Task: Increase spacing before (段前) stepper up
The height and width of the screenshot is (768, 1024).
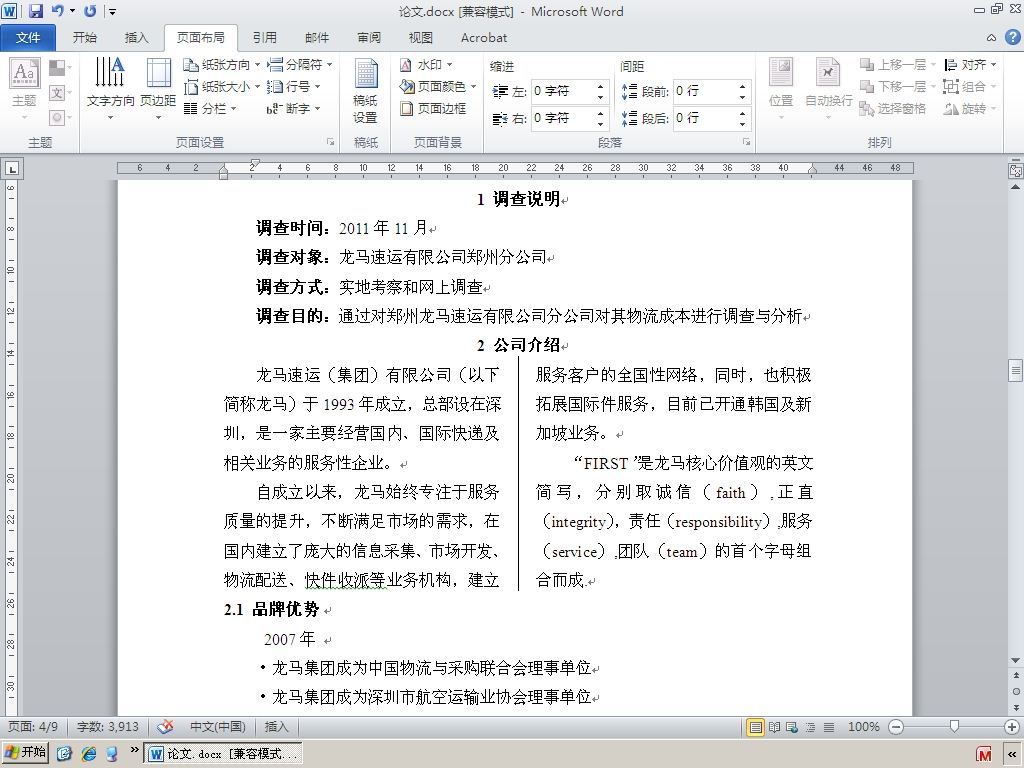Action: tap(743, 86)
